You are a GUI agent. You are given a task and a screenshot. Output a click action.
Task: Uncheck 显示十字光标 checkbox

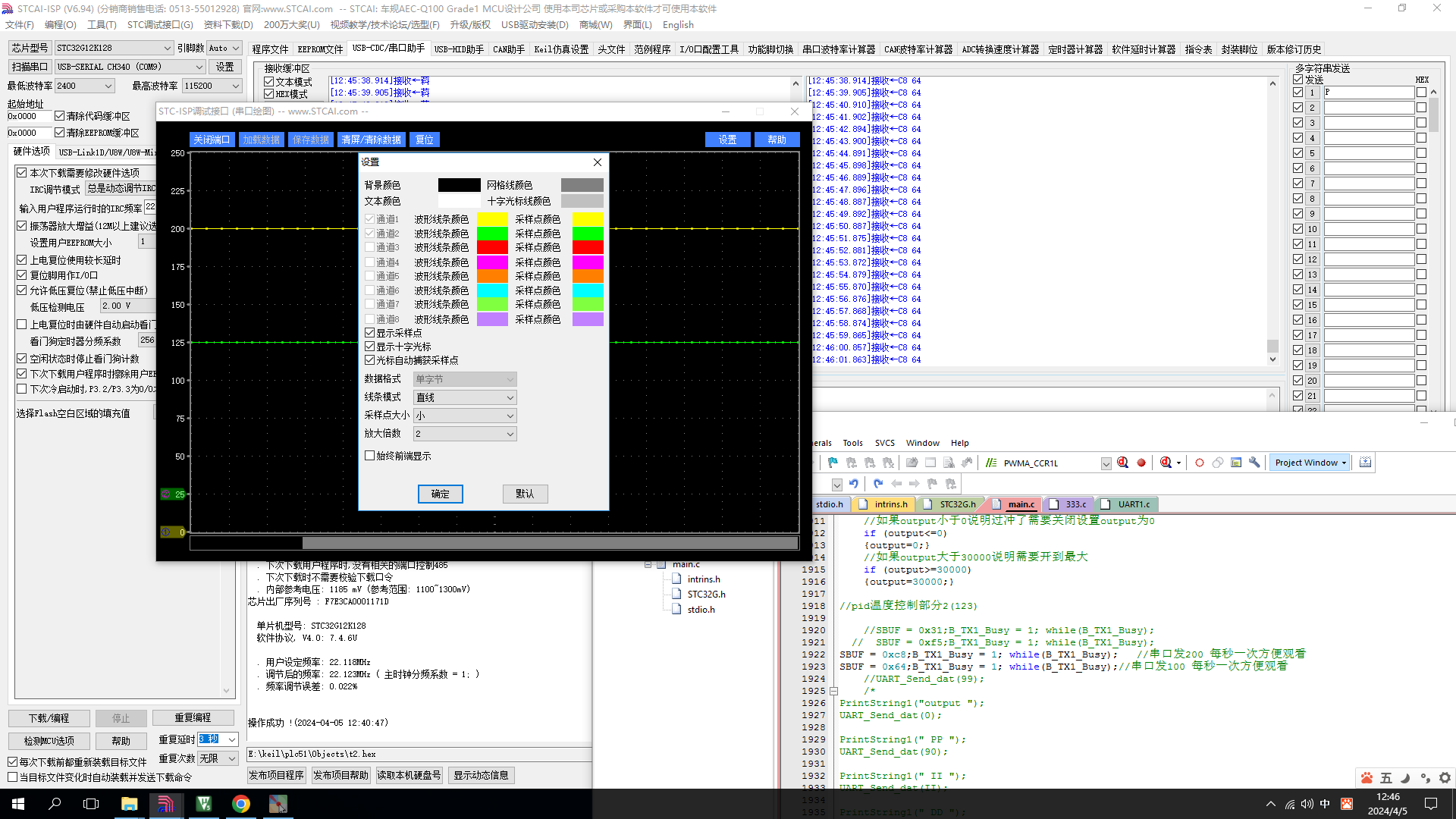[370, 347]
